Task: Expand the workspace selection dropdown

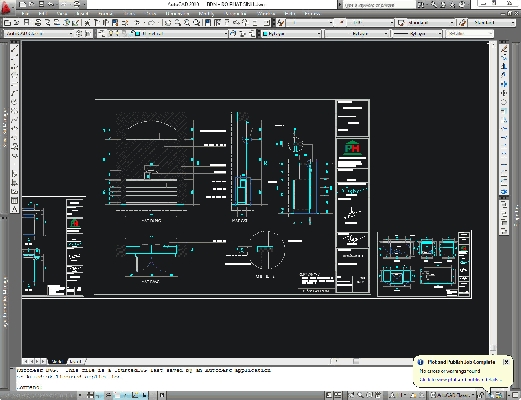Action: click(x=39, y=34)
